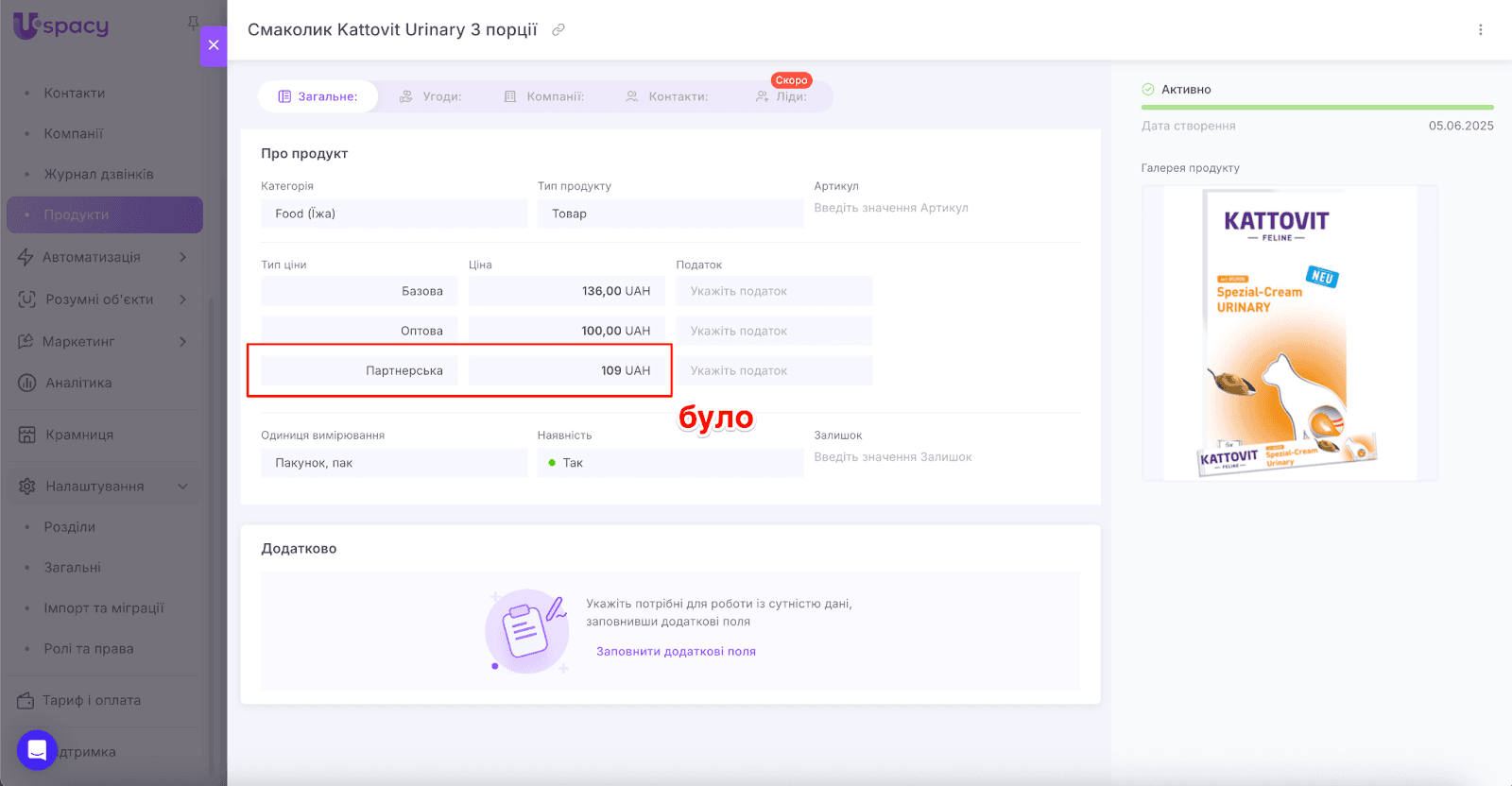Click the Про продукт section heading

tap(304, 153)
